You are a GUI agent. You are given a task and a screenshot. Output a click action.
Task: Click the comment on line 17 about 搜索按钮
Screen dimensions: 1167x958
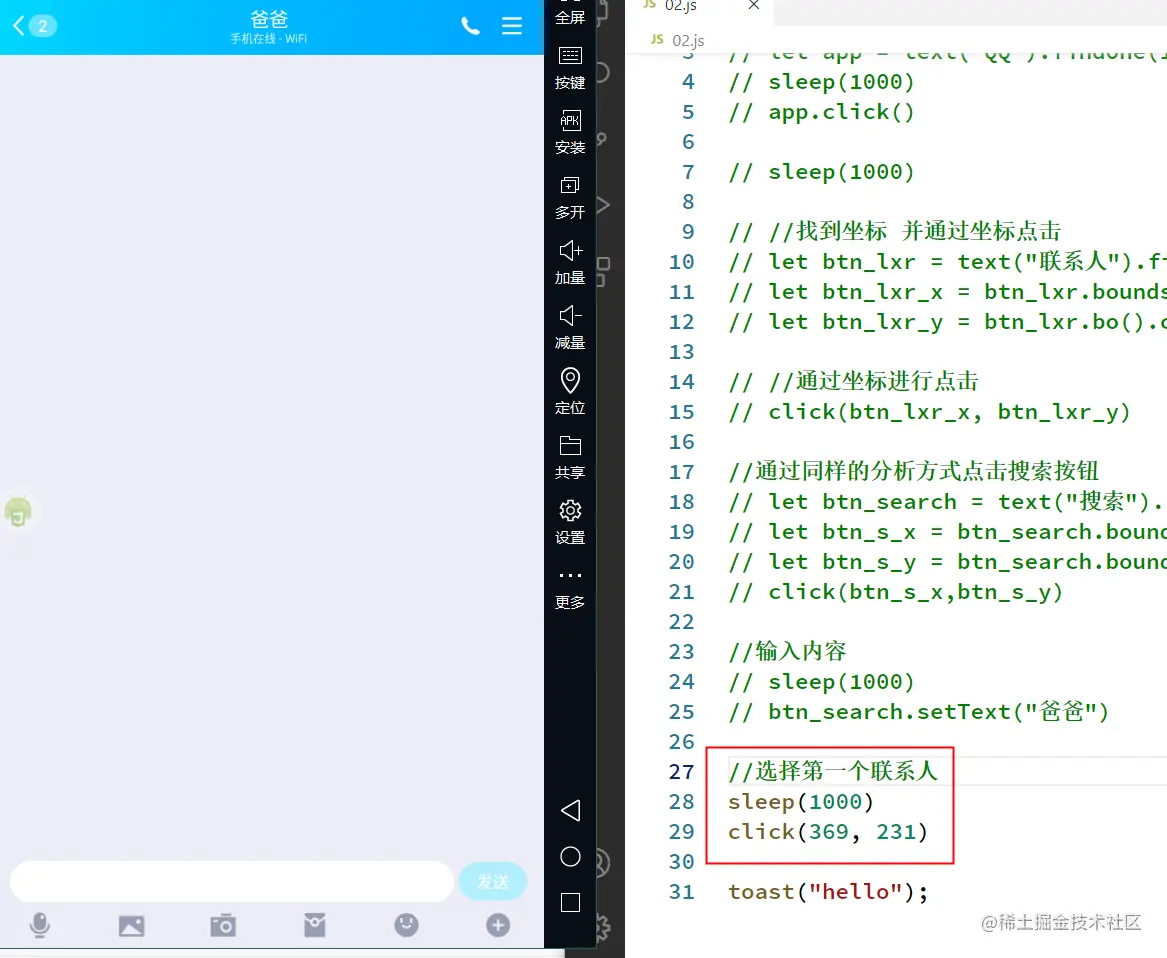[914, 471]
